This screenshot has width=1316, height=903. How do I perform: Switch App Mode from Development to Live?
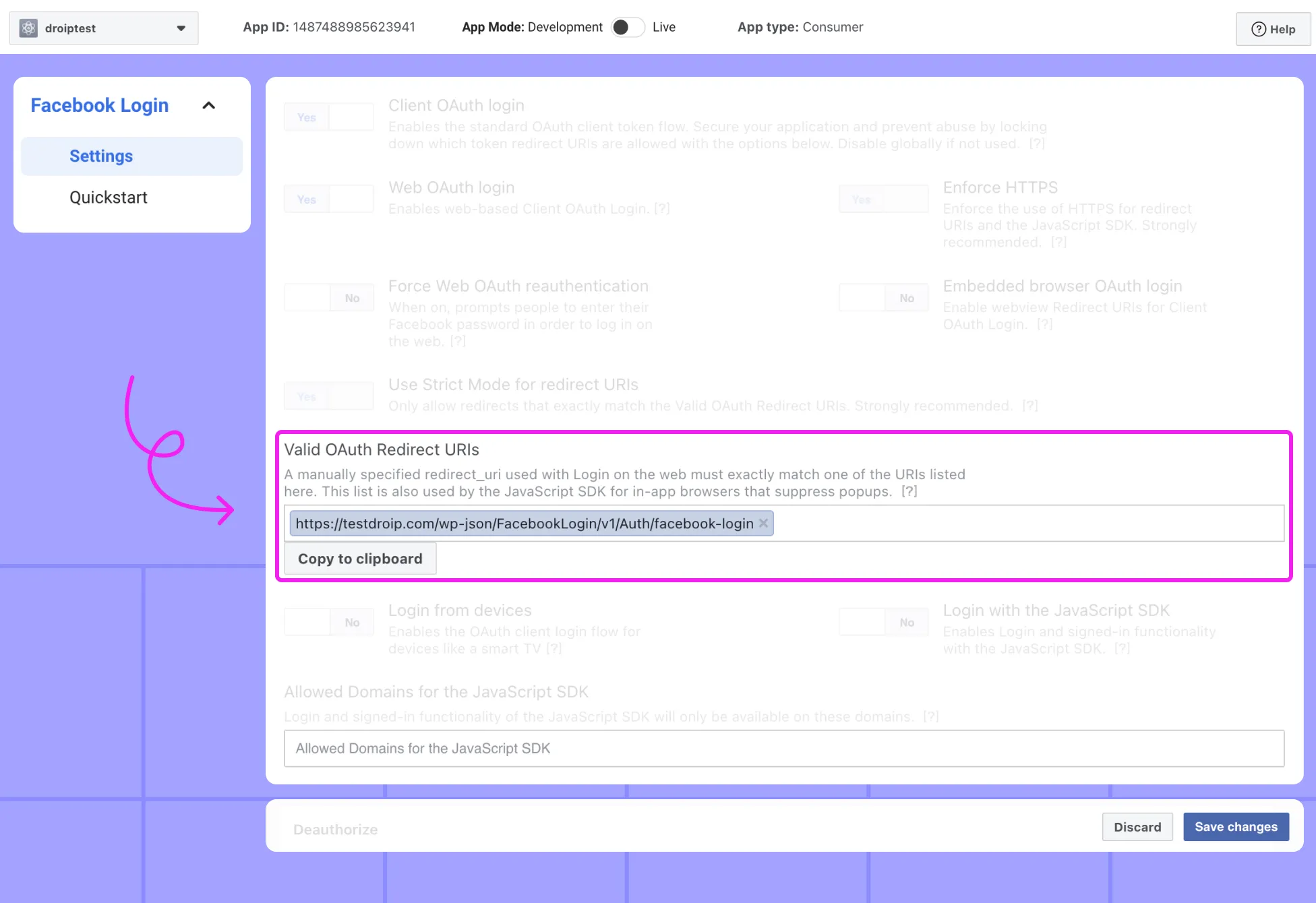[x=627, y=27]
